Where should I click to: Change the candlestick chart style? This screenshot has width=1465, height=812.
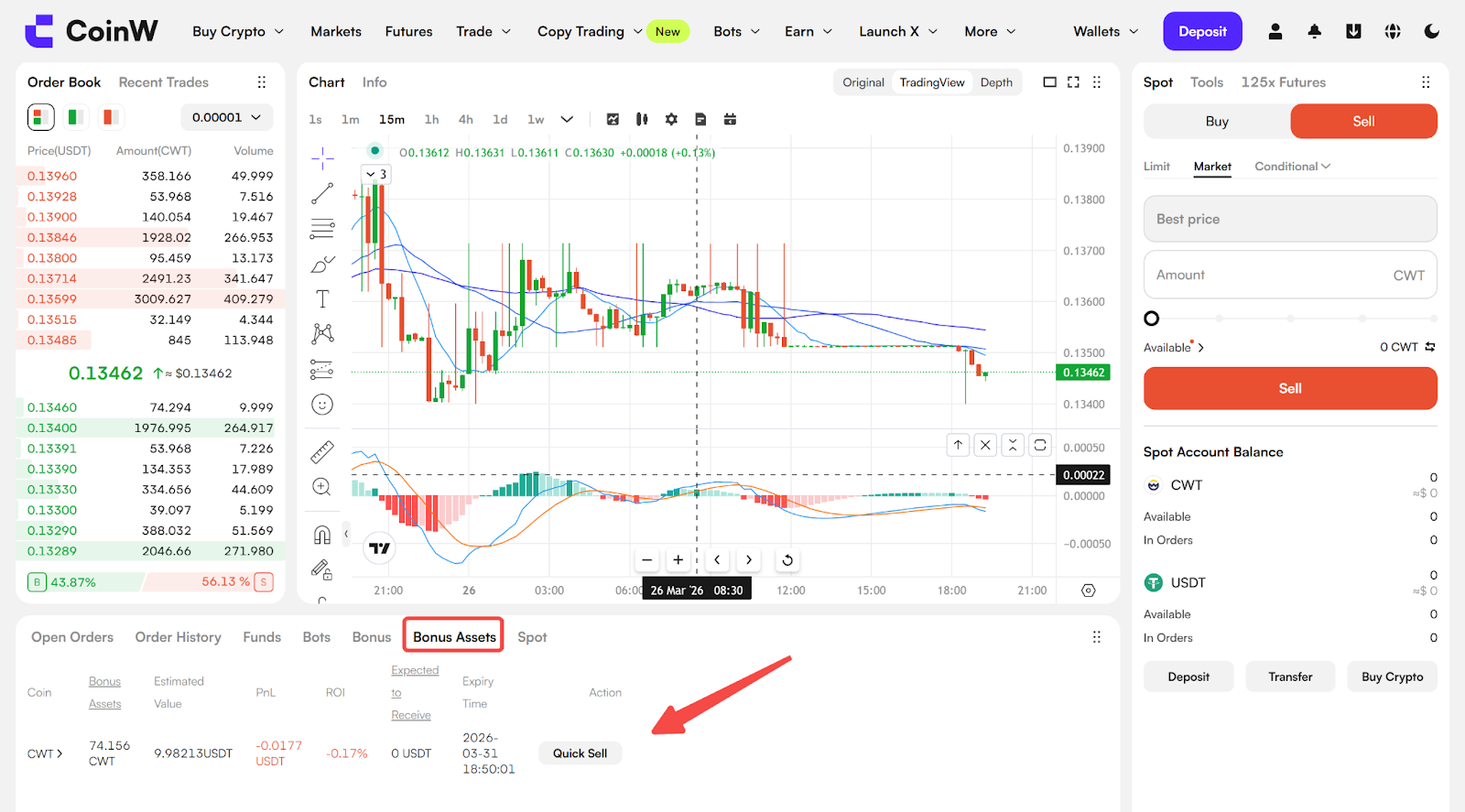click(x=642, y=119)
